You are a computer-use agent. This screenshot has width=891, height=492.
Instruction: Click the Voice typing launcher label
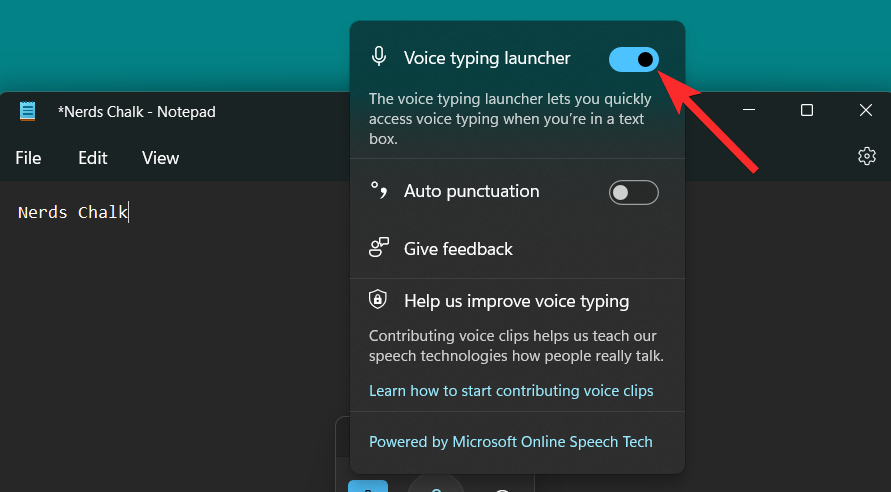click(x=487, y=59)
